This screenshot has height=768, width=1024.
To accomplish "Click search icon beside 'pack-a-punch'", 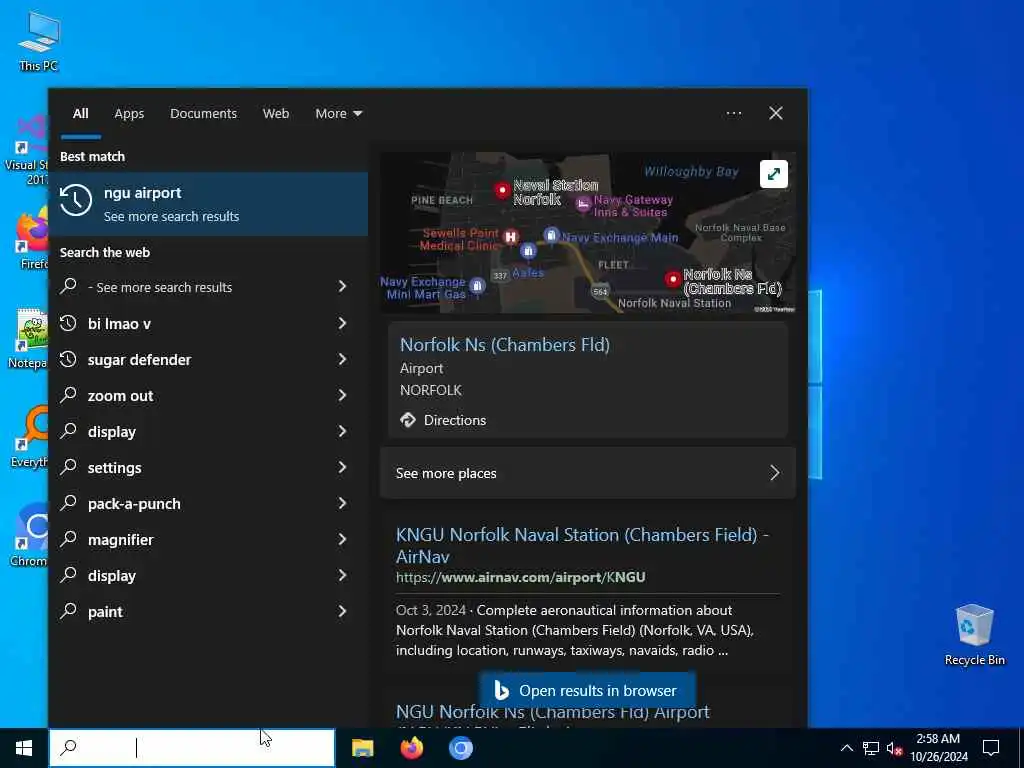I will (x=69, y=502).
